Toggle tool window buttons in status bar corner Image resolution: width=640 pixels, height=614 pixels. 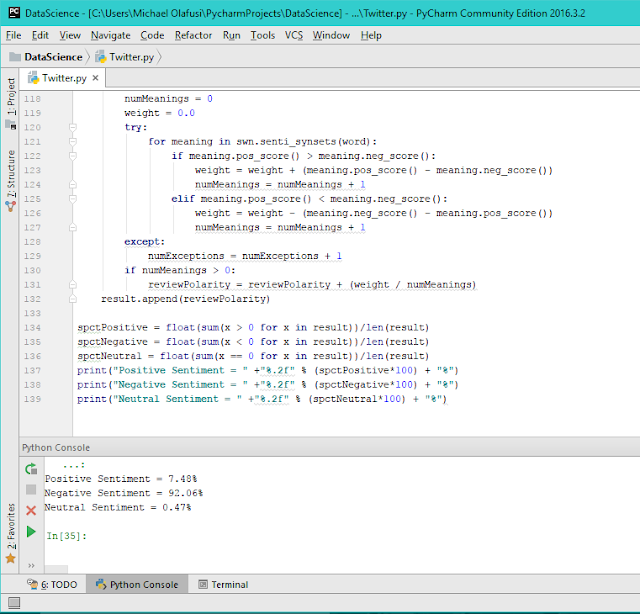[x=14, y=603]
